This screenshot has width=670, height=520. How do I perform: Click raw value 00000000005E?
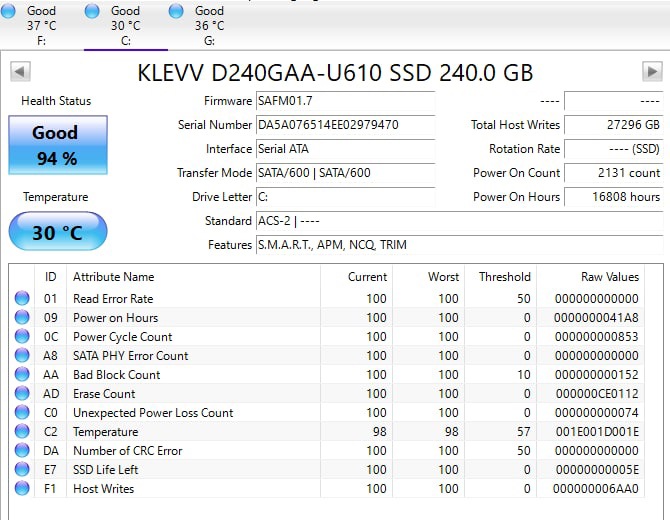coord(597,470)
